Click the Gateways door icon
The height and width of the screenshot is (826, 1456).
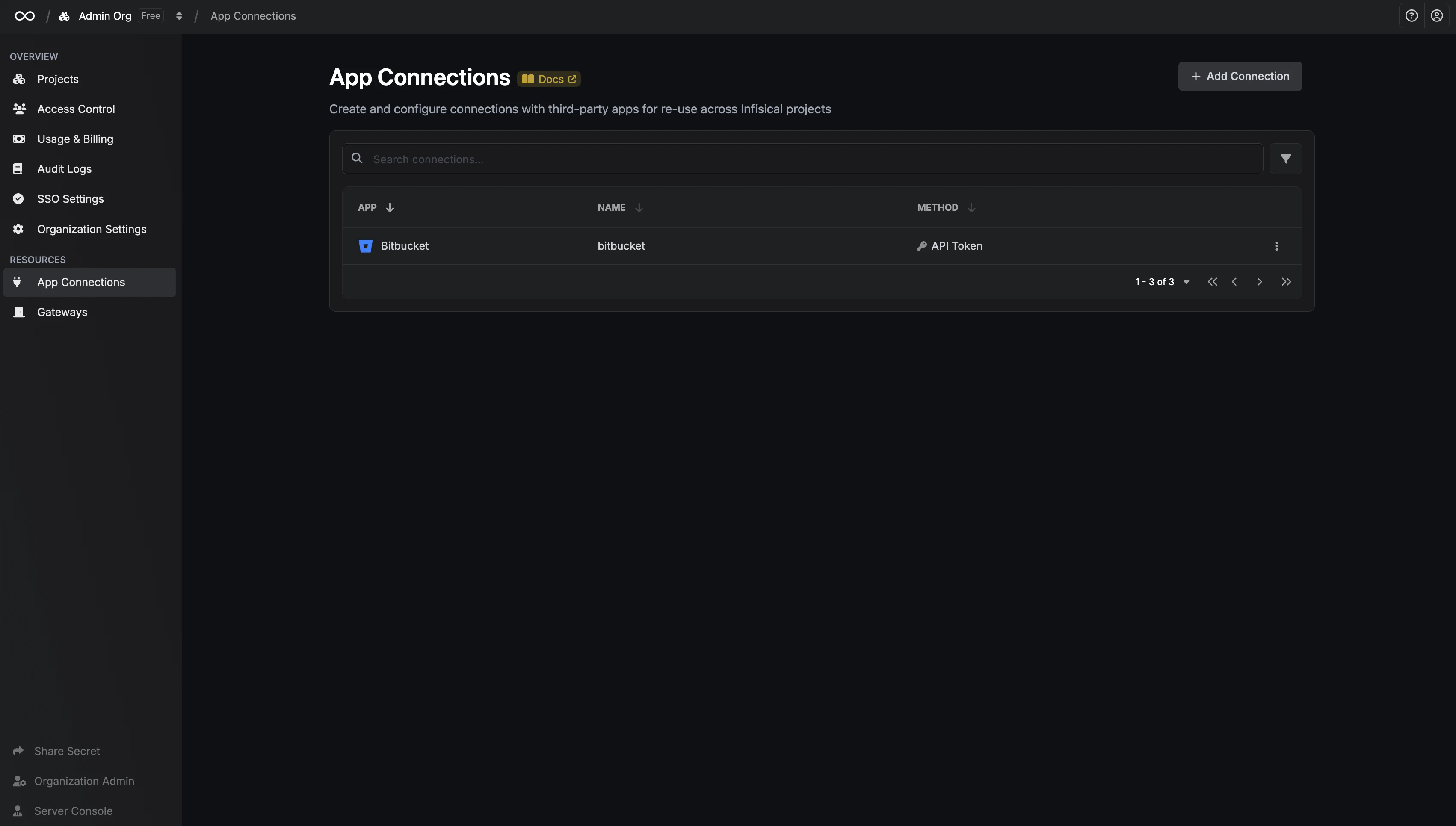point(19,312)
